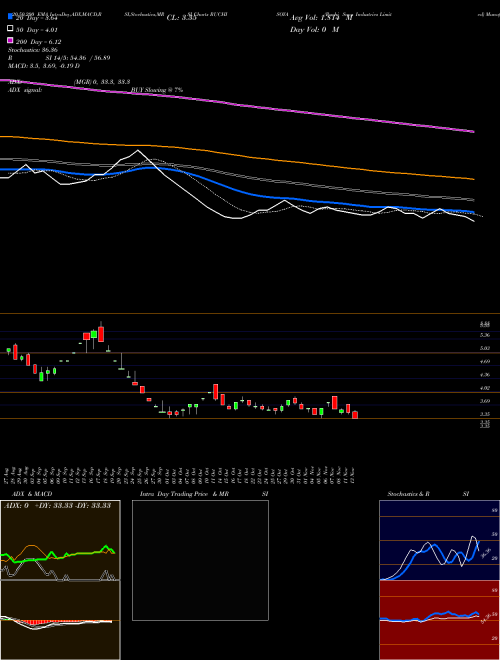The width and height of the screenshot is (500, 660).
Task: Click the magenta 200 Day legend swatch
Action: click(x=10, y=41)
